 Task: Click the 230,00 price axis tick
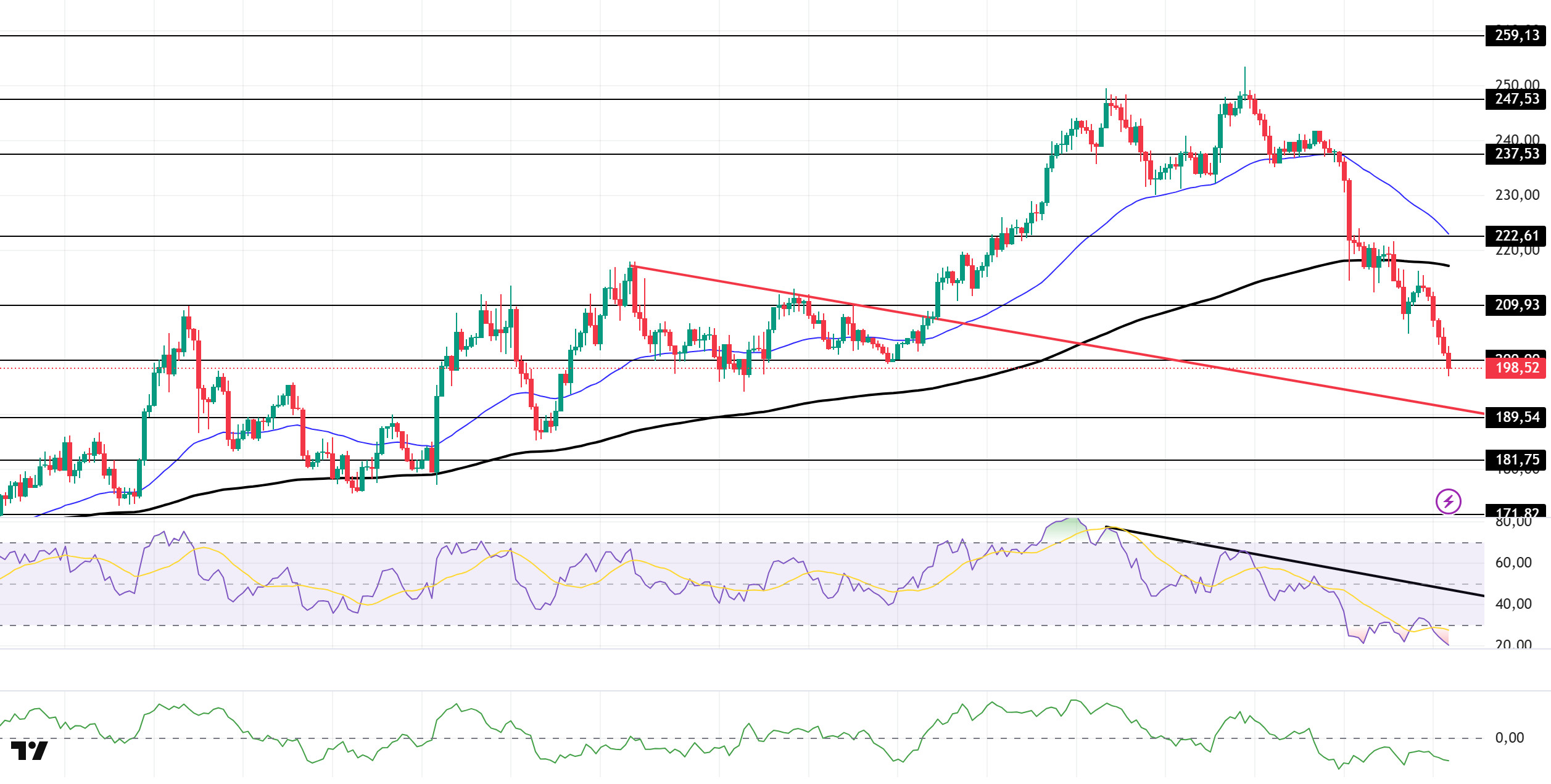coord(1517,195)
